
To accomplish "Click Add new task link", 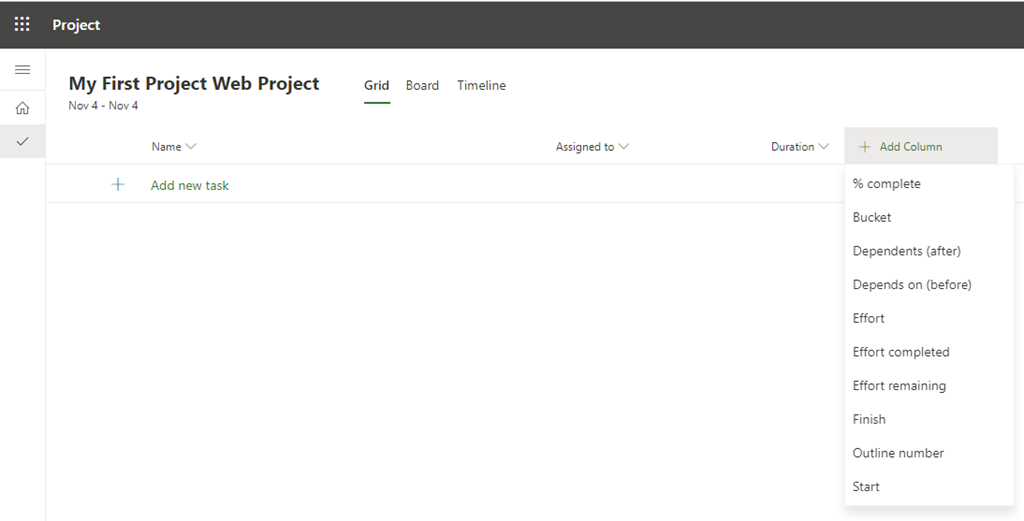I will click(190, 185).
